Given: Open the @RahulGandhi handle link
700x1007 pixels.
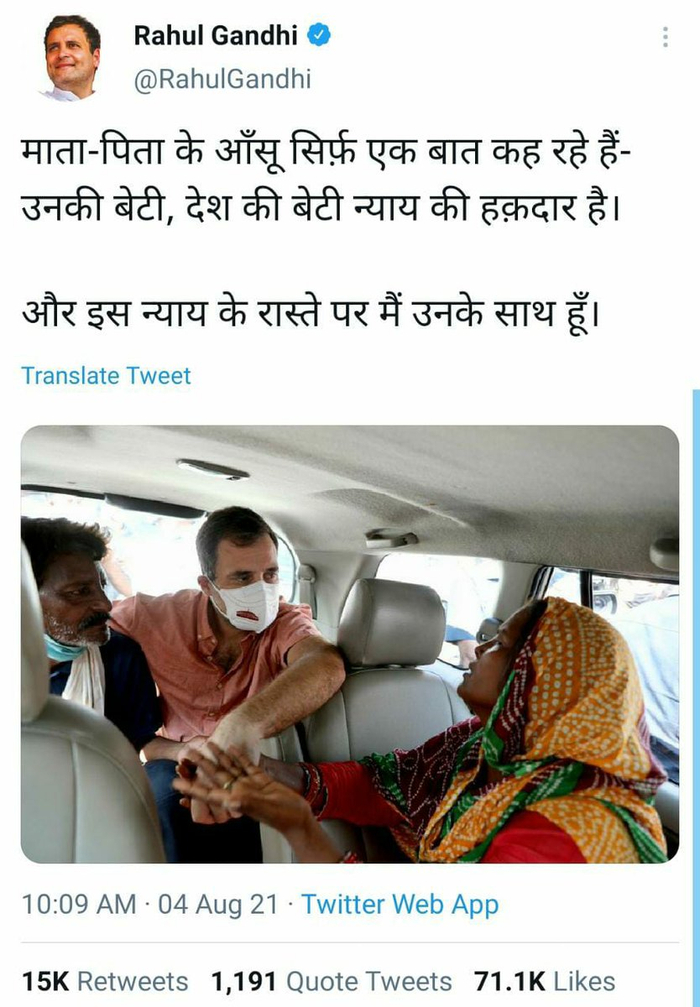Looking at the screenshot, I should (222, 79).
